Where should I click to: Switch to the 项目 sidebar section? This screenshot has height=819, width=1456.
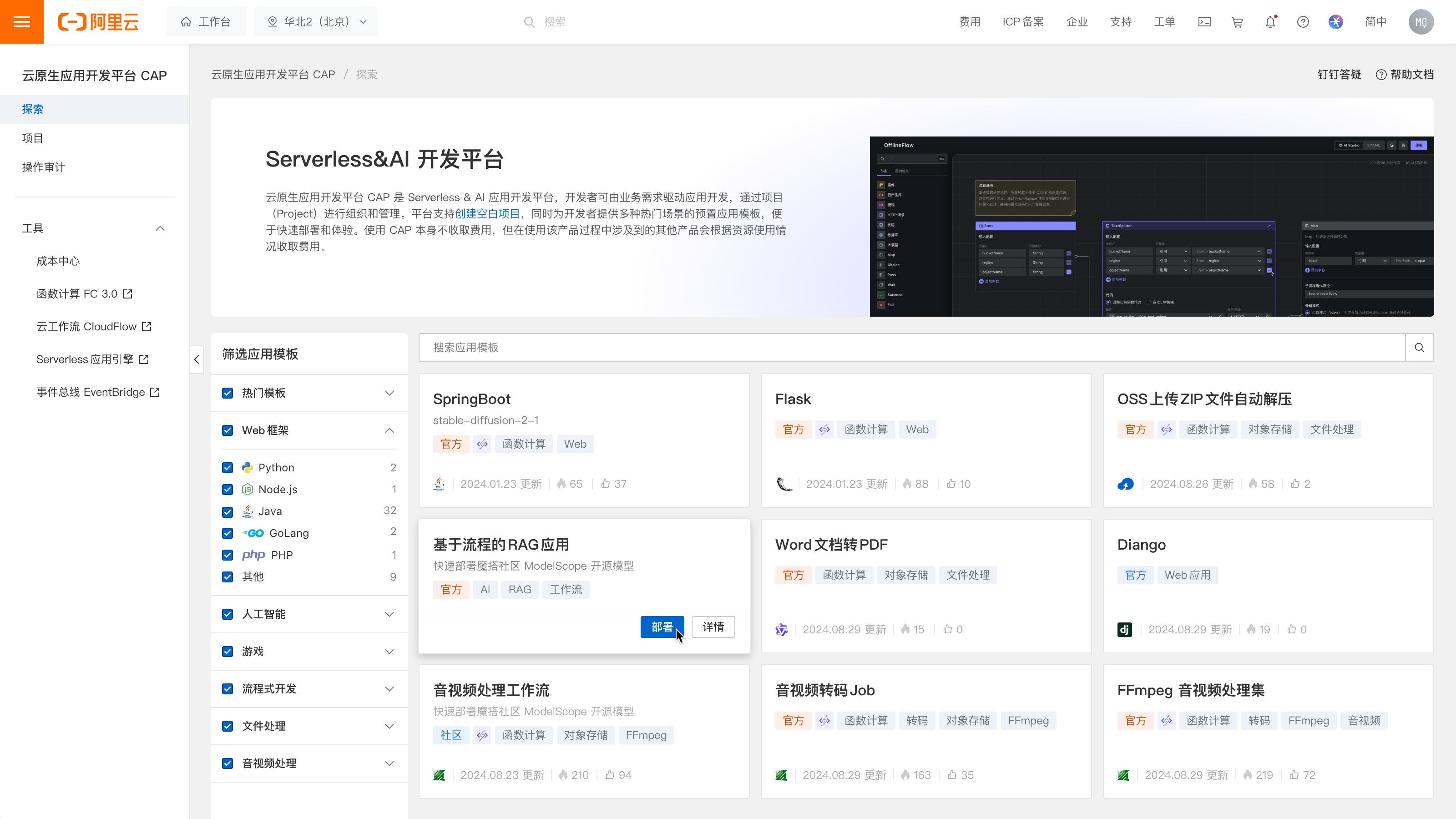click(32, 138)
